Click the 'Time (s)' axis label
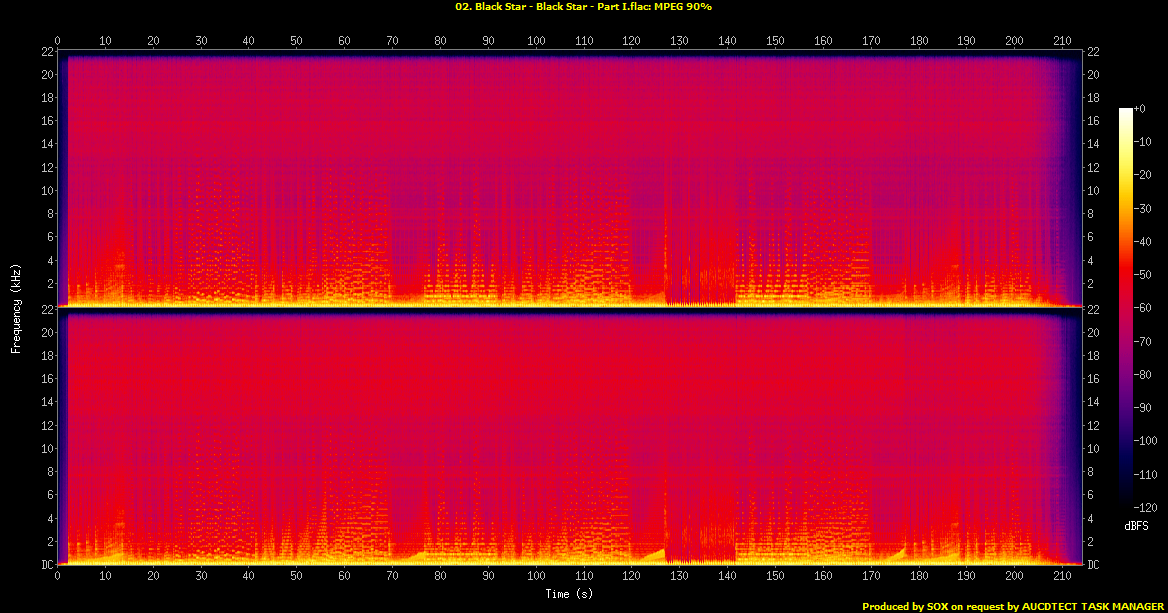 [x=569, y=594]
